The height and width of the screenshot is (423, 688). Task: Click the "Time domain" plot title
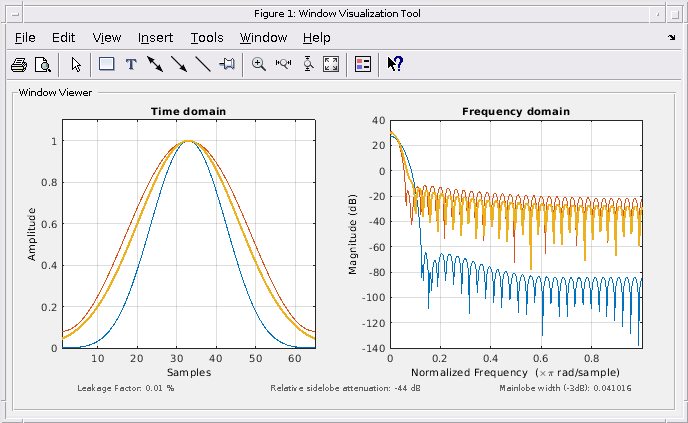pyautogui.click(x=188, y=111)
